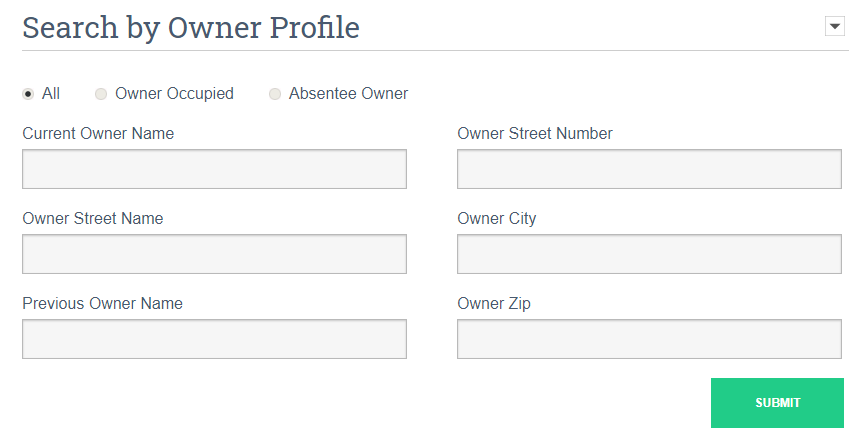Image resolution: width=854 pixels, height=438 pixels.
Task: Click the Previous Owner Name text field
Action: [x=214, y=339]
